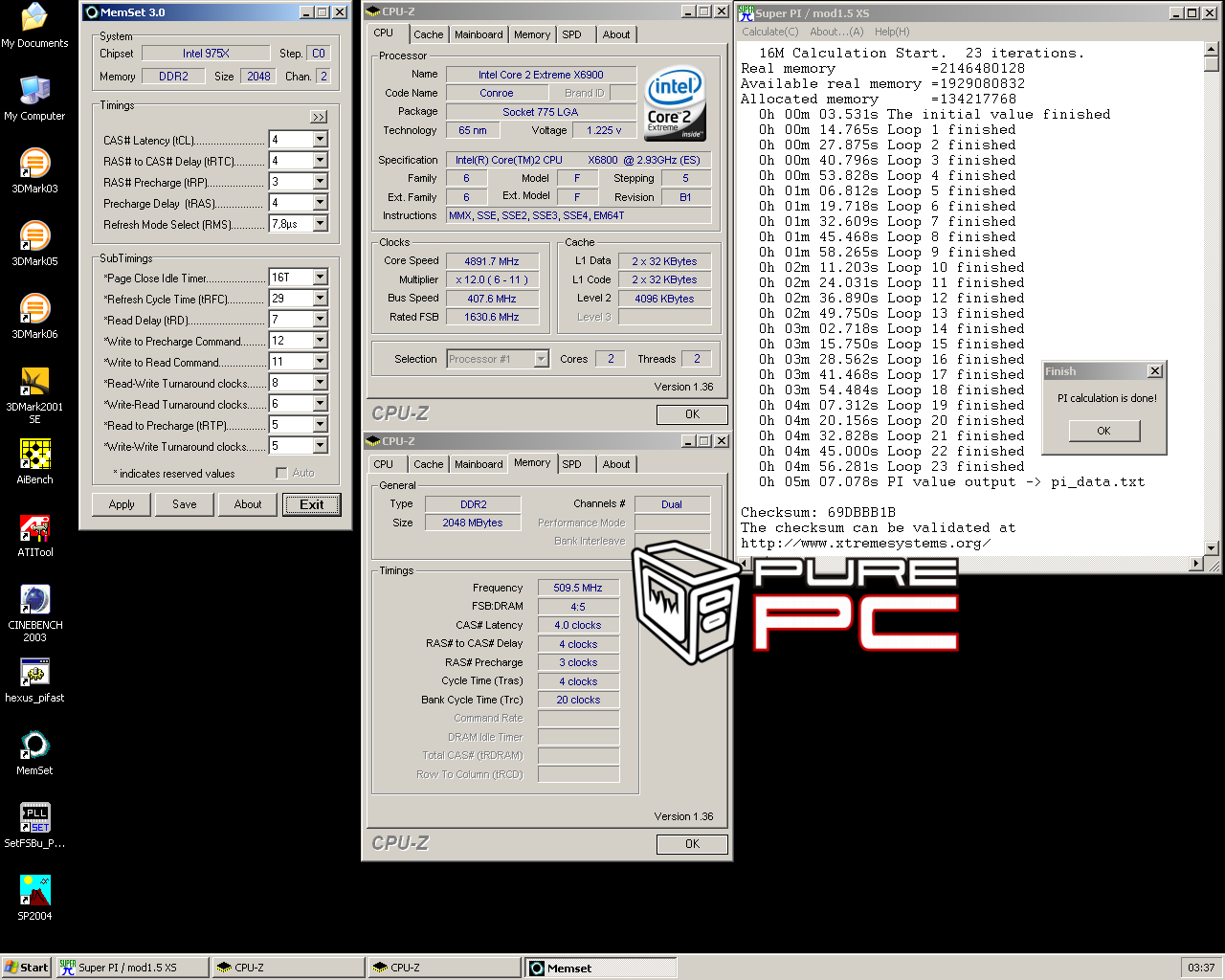Image resolution: width=1225 pixels, height=980 pixels.
Task: Click Save in MemSet
Action: (x=185, y=504)
